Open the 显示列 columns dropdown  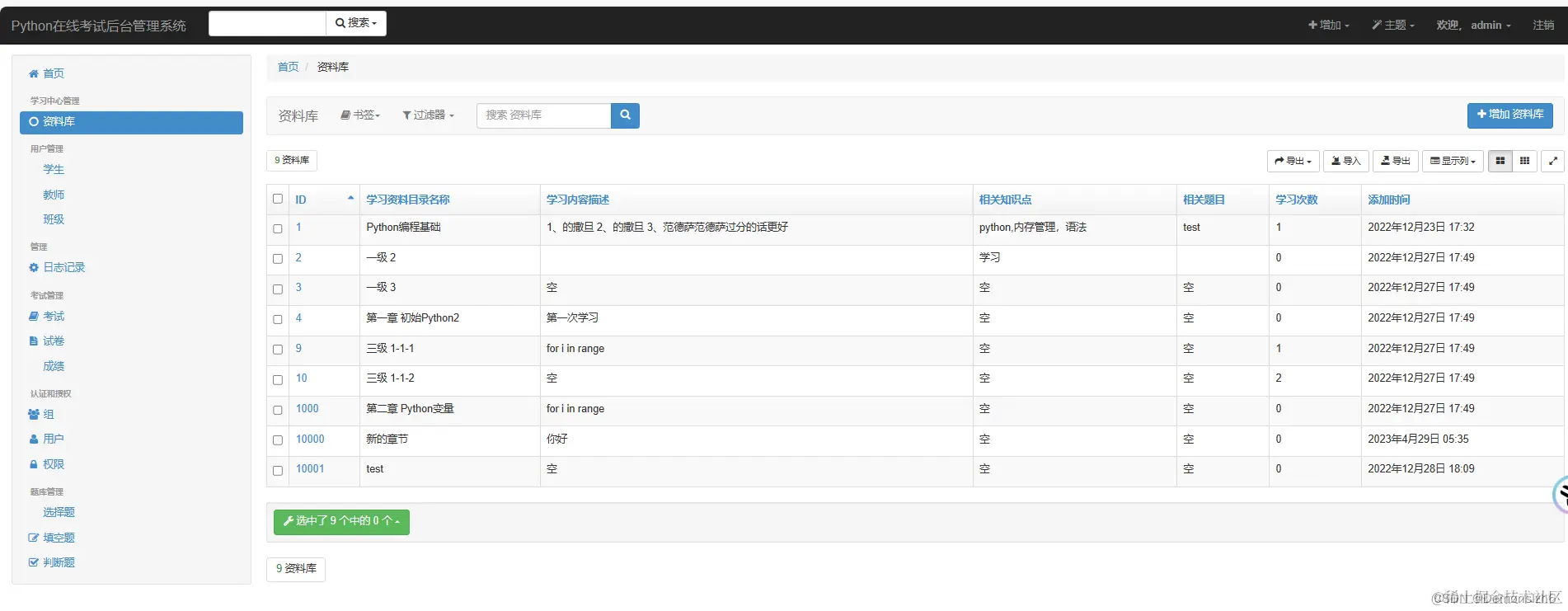pyautogui.click(x=1453, y=161)
